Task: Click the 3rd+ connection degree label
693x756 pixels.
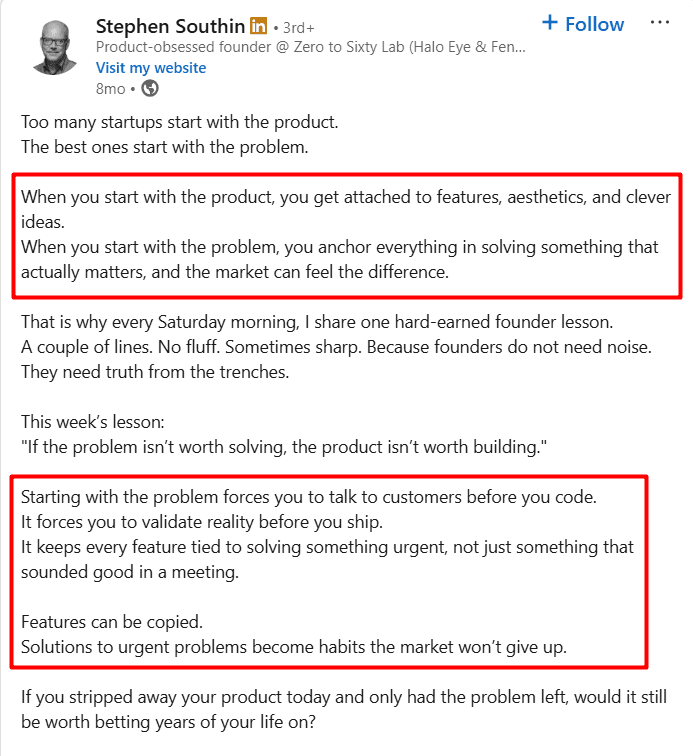Action: [x=294, y=26]
